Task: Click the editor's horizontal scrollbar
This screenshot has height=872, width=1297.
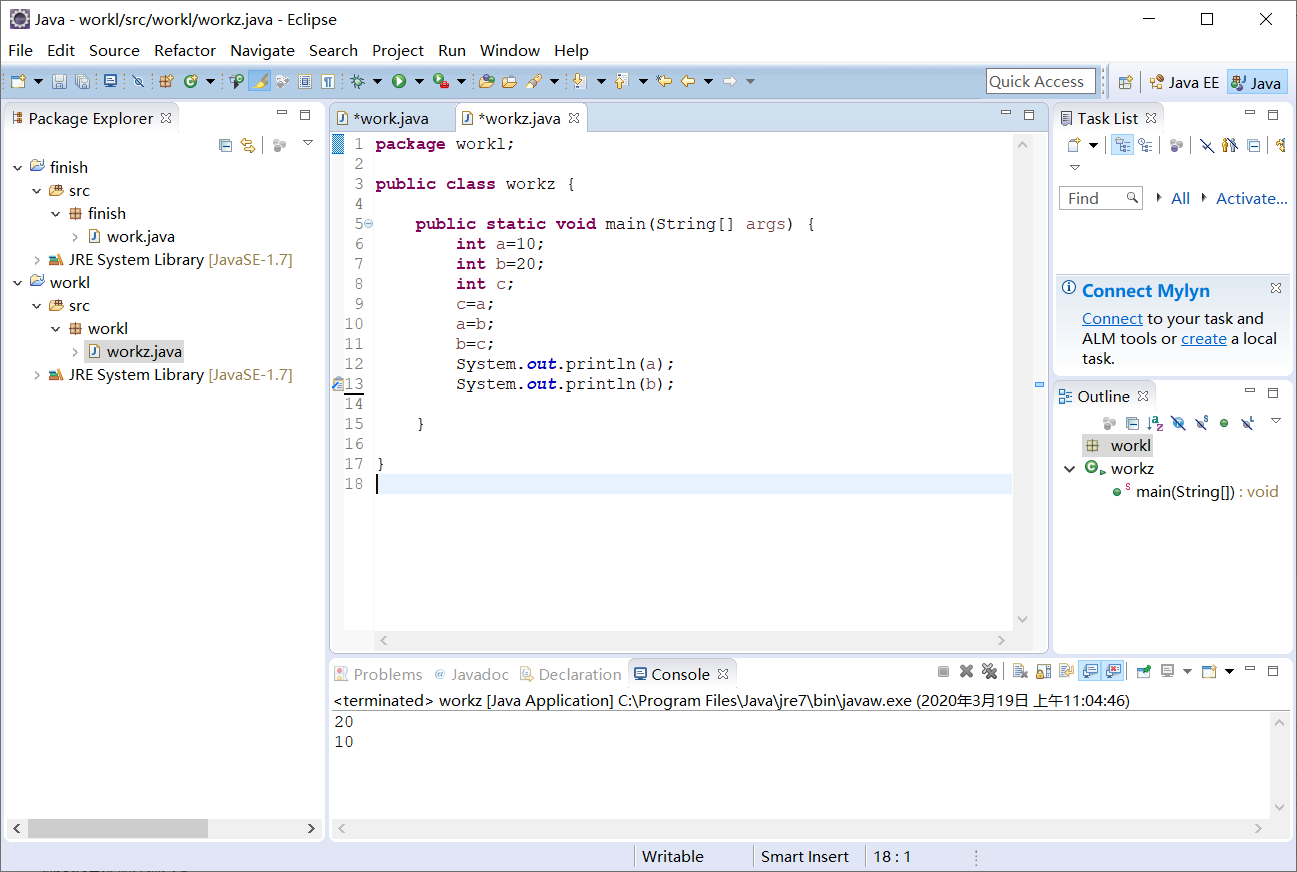Action: 690,640
